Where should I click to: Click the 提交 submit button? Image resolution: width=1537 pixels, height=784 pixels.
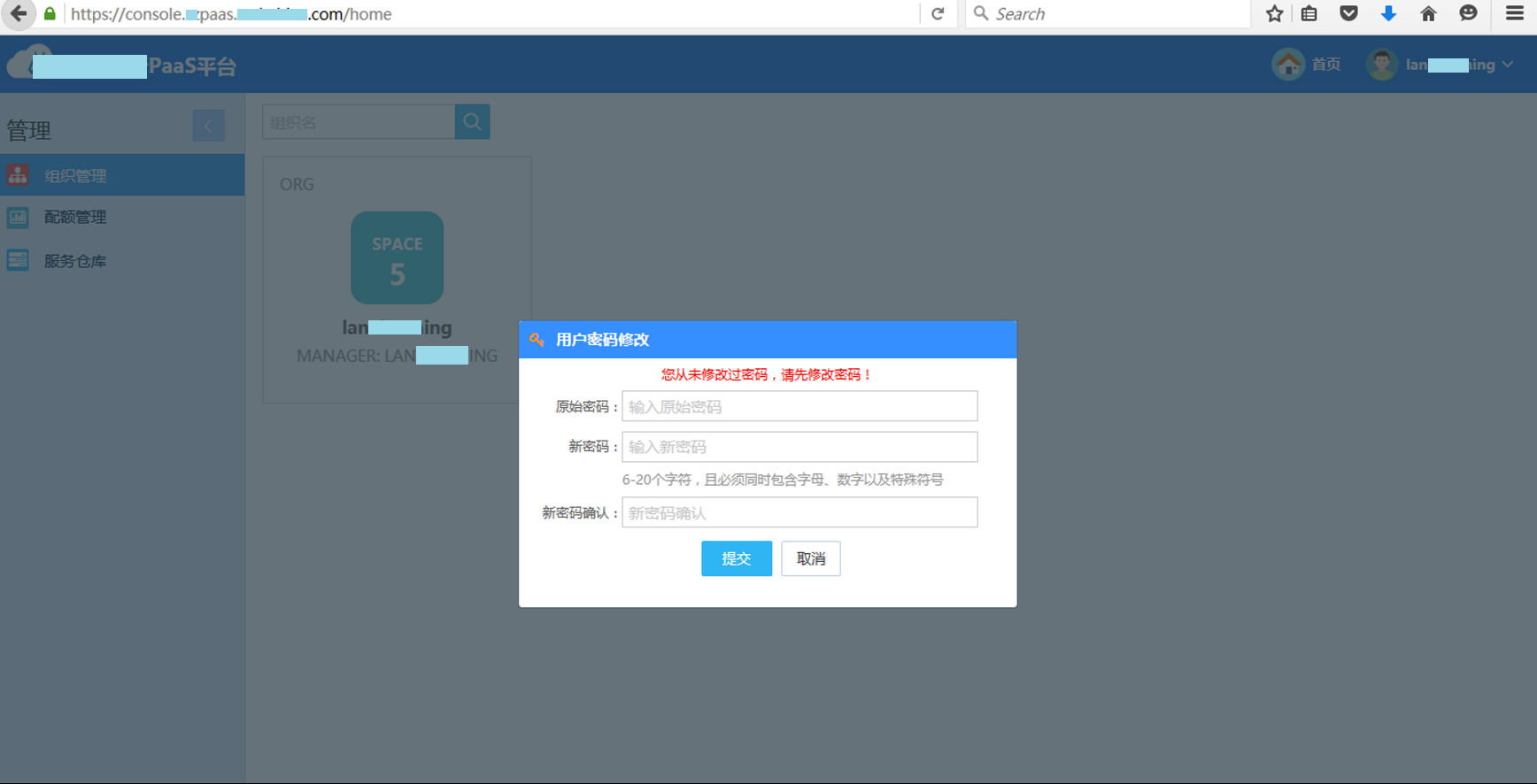[737, 558]
